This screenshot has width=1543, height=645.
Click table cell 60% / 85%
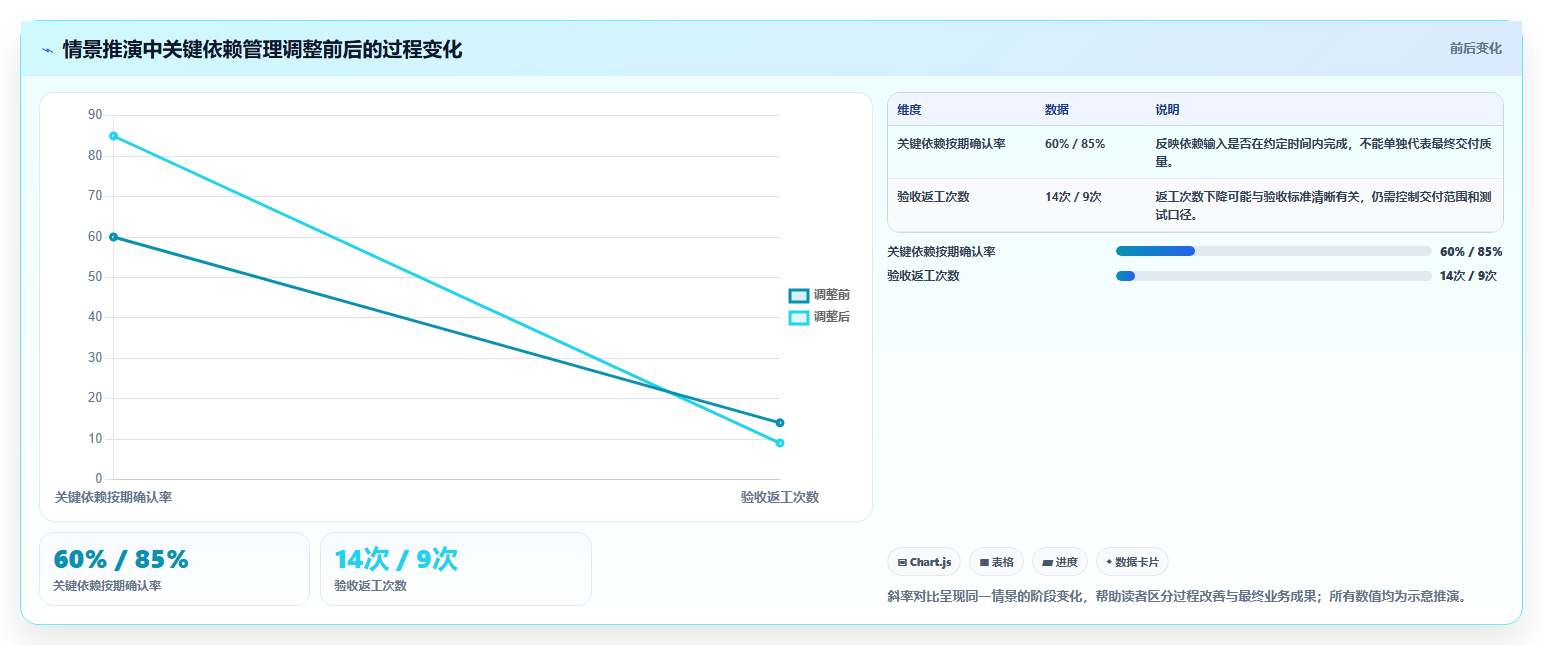click(1075, 144)
